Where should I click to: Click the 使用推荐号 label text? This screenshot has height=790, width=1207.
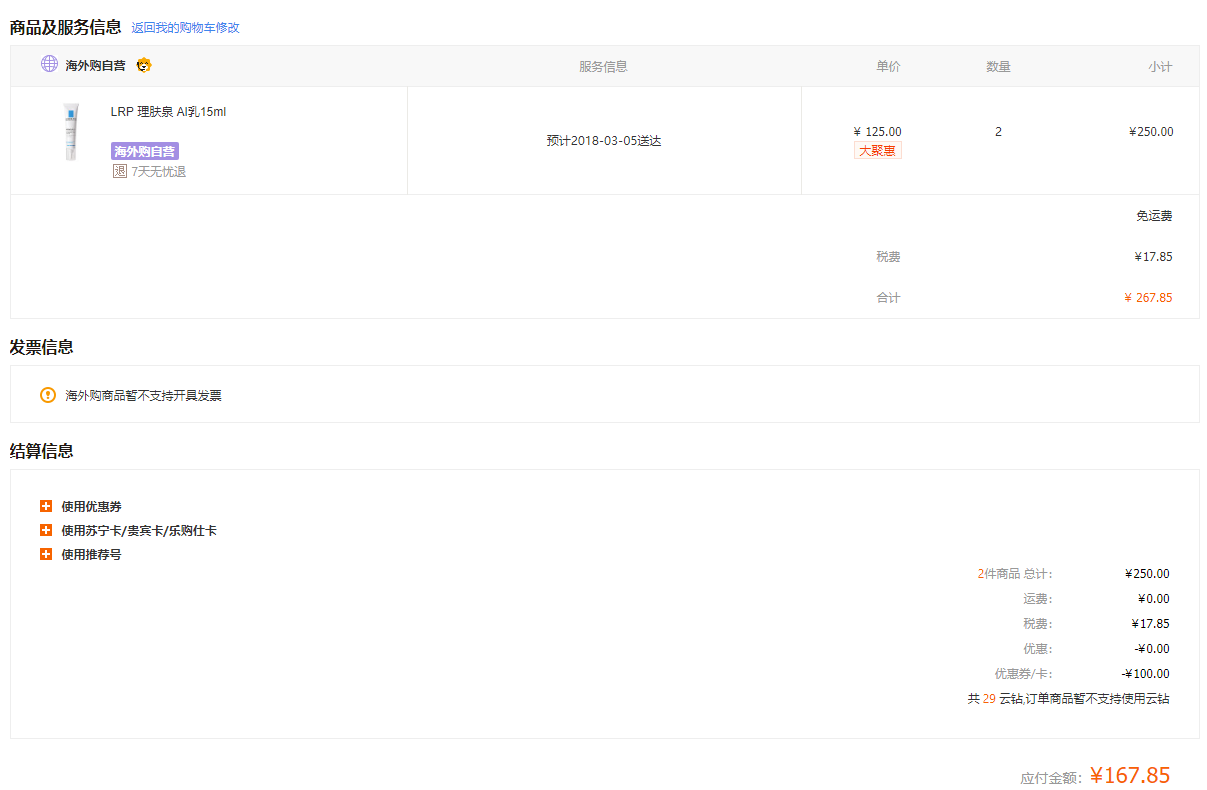(x=91, y=555)
